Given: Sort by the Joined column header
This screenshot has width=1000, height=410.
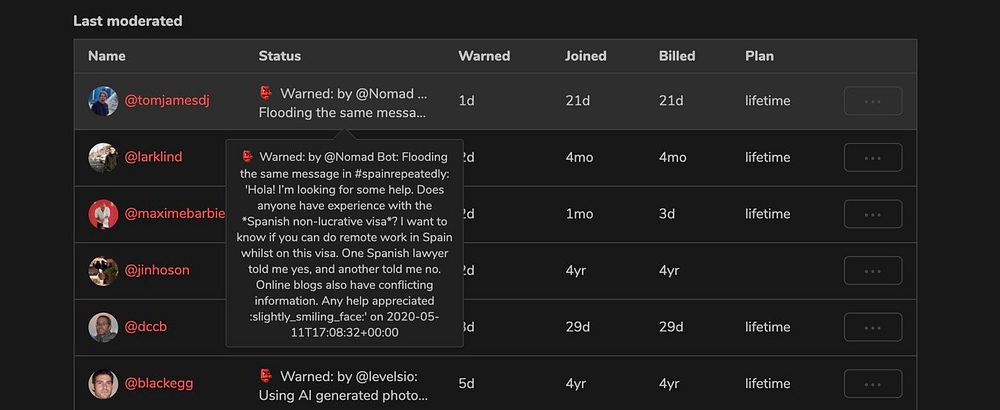Looking at the screenshot, I should (585, 56).
